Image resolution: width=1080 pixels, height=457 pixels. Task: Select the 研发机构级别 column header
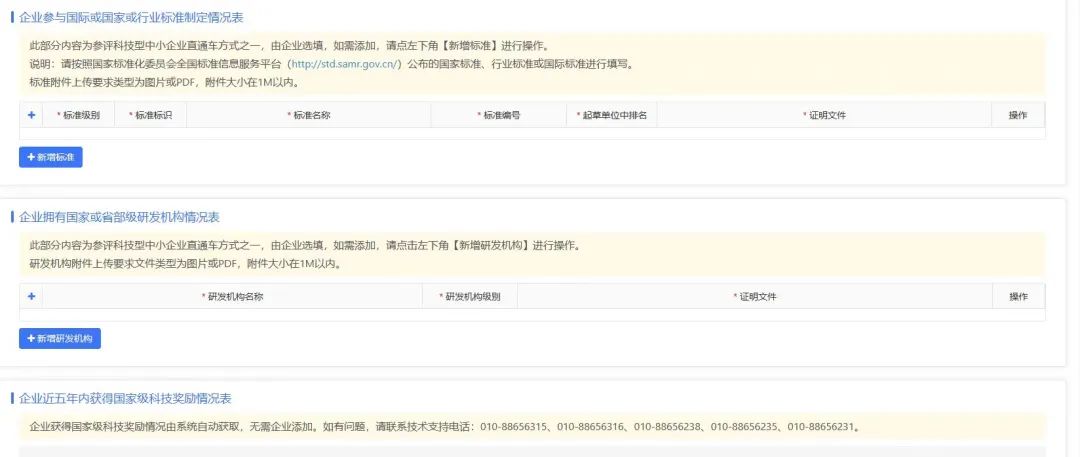click(471, 297)
